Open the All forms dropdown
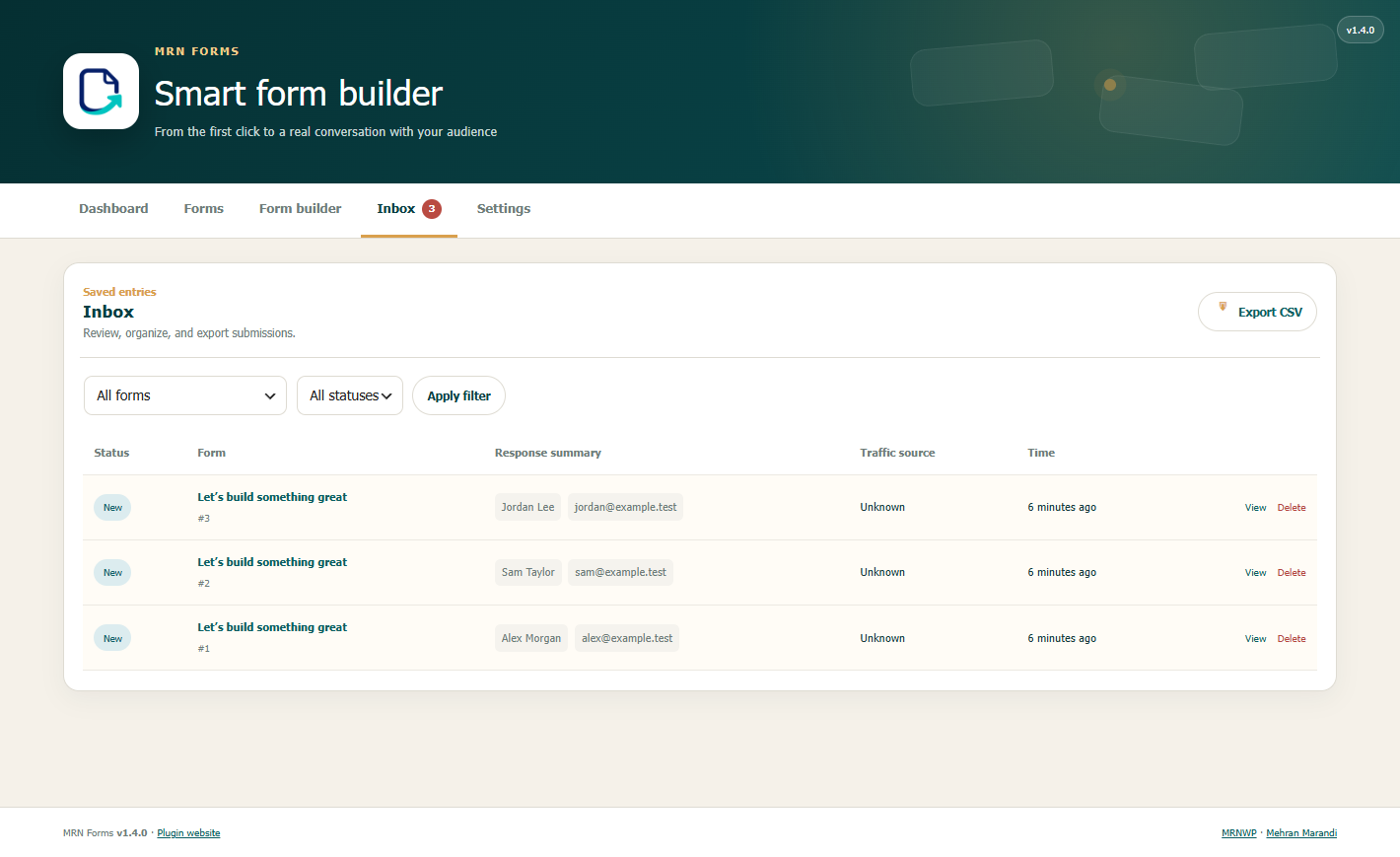Screen dimensions: 1400x857 pyautogui.click(x=185, y=395)
